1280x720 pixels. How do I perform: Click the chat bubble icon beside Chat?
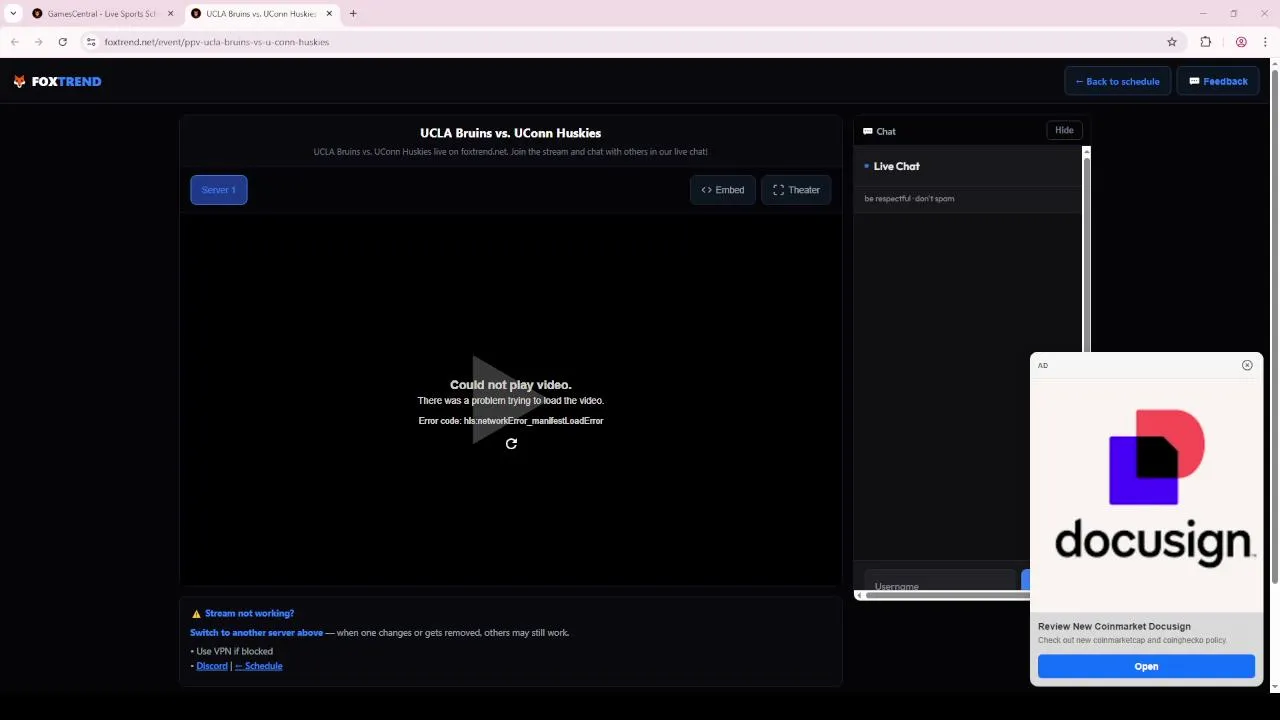[868, 131]
